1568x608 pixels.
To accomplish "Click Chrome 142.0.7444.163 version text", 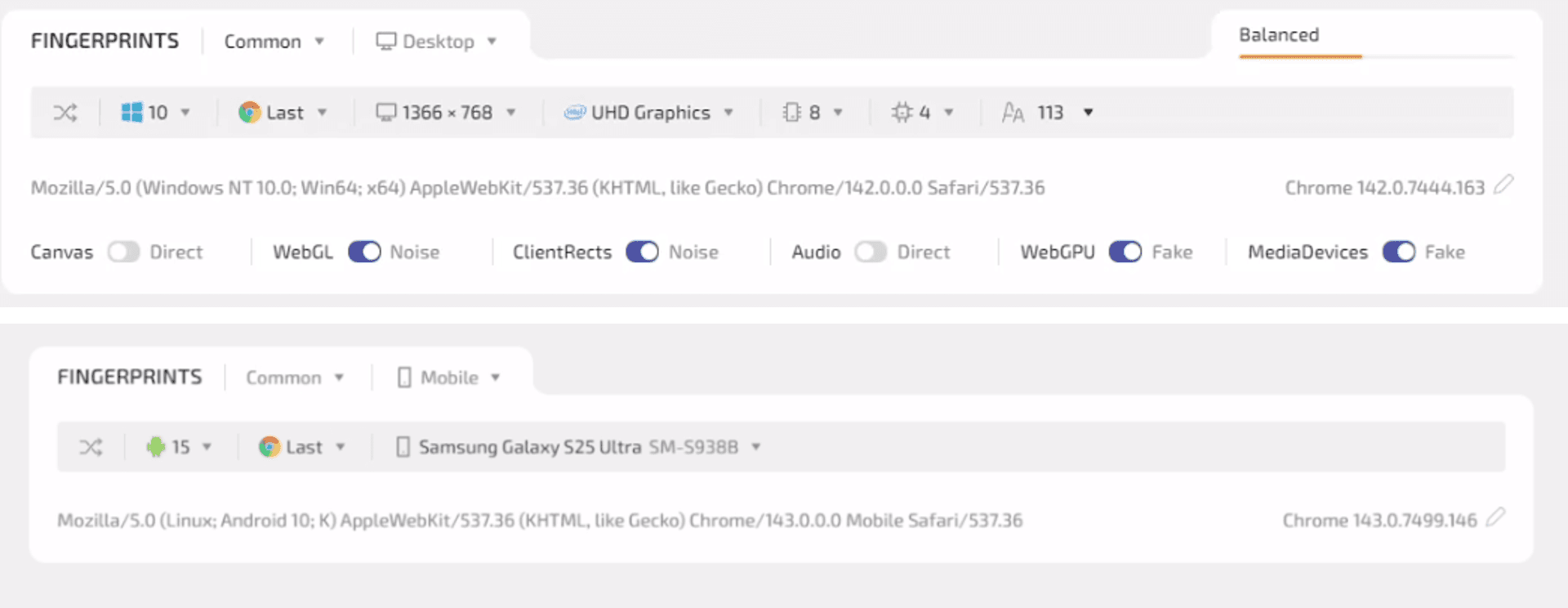I will (x=1385, y=188).
